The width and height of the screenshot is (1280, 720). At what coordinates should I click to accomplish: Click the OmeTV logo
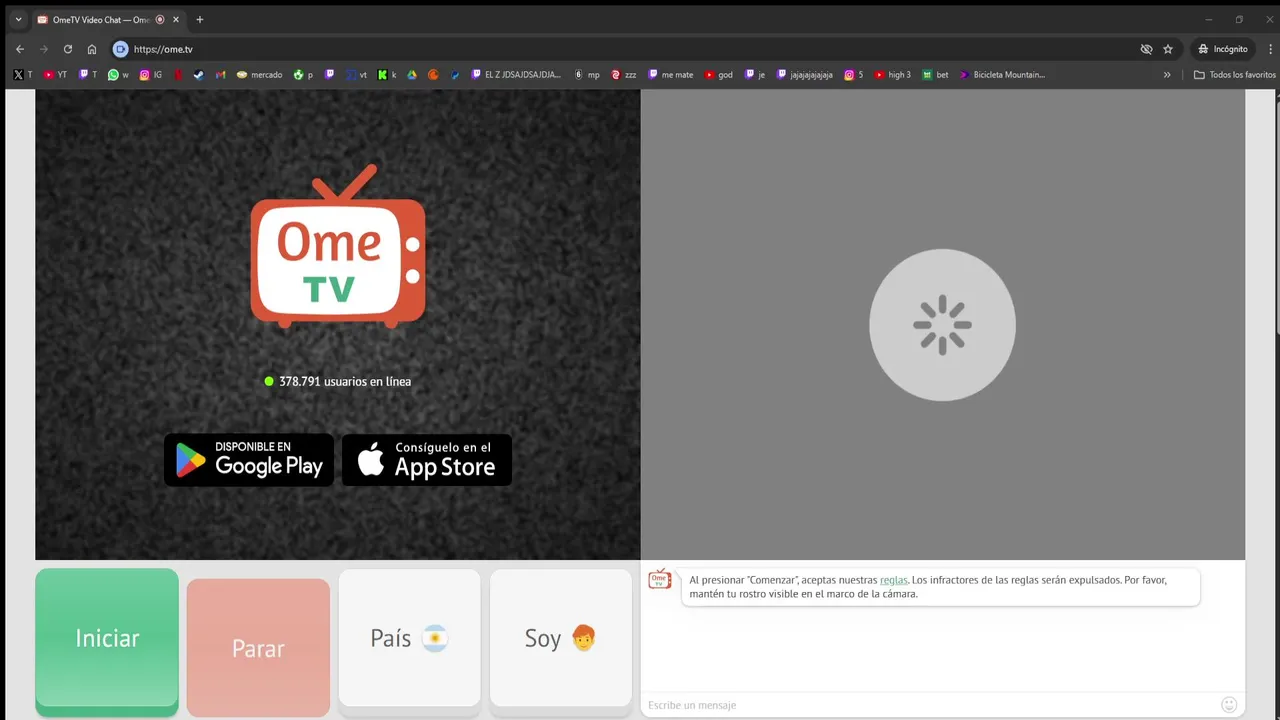point(338,246)
